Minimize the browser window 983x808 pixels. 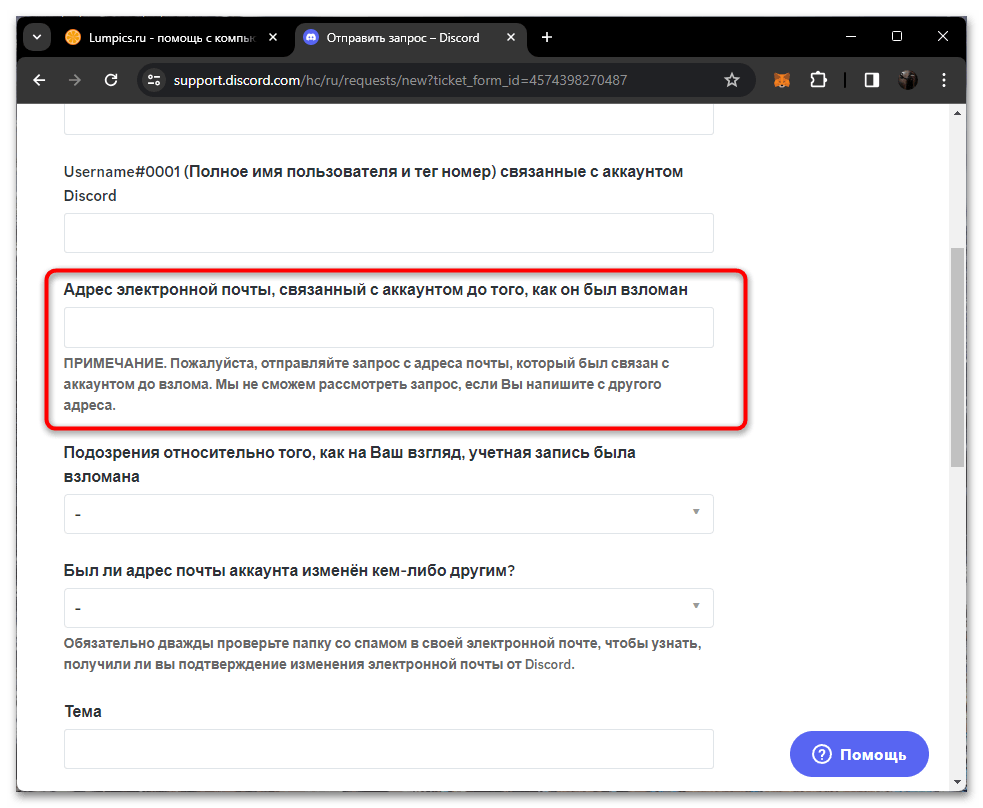click(851, 37)
